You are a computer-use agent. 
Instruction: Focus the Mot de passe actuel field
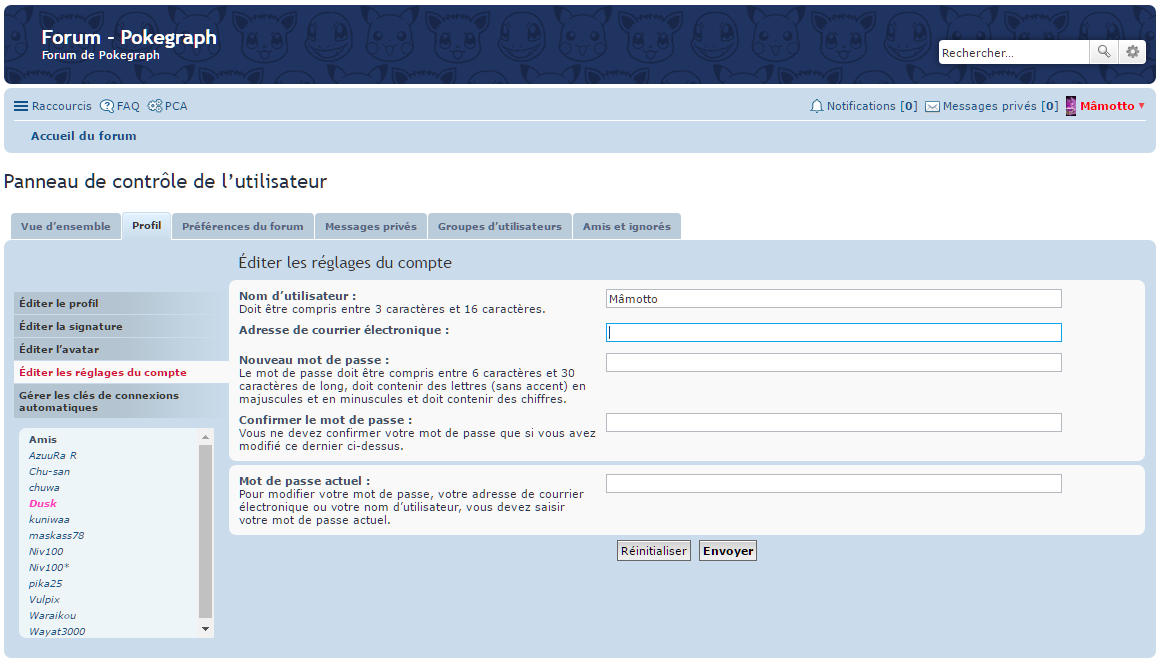point(833,484)
